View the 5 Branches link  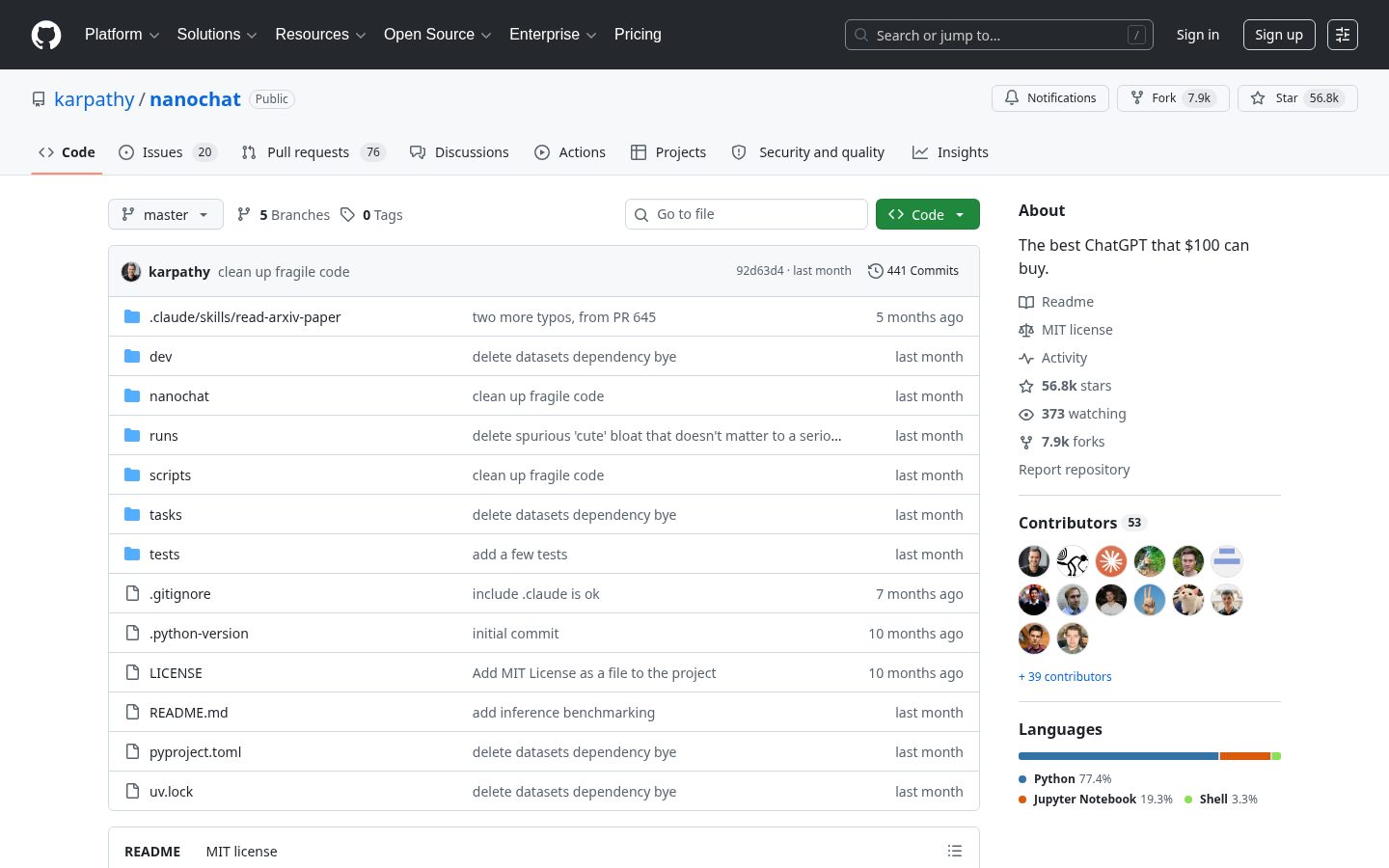(284, 215)
